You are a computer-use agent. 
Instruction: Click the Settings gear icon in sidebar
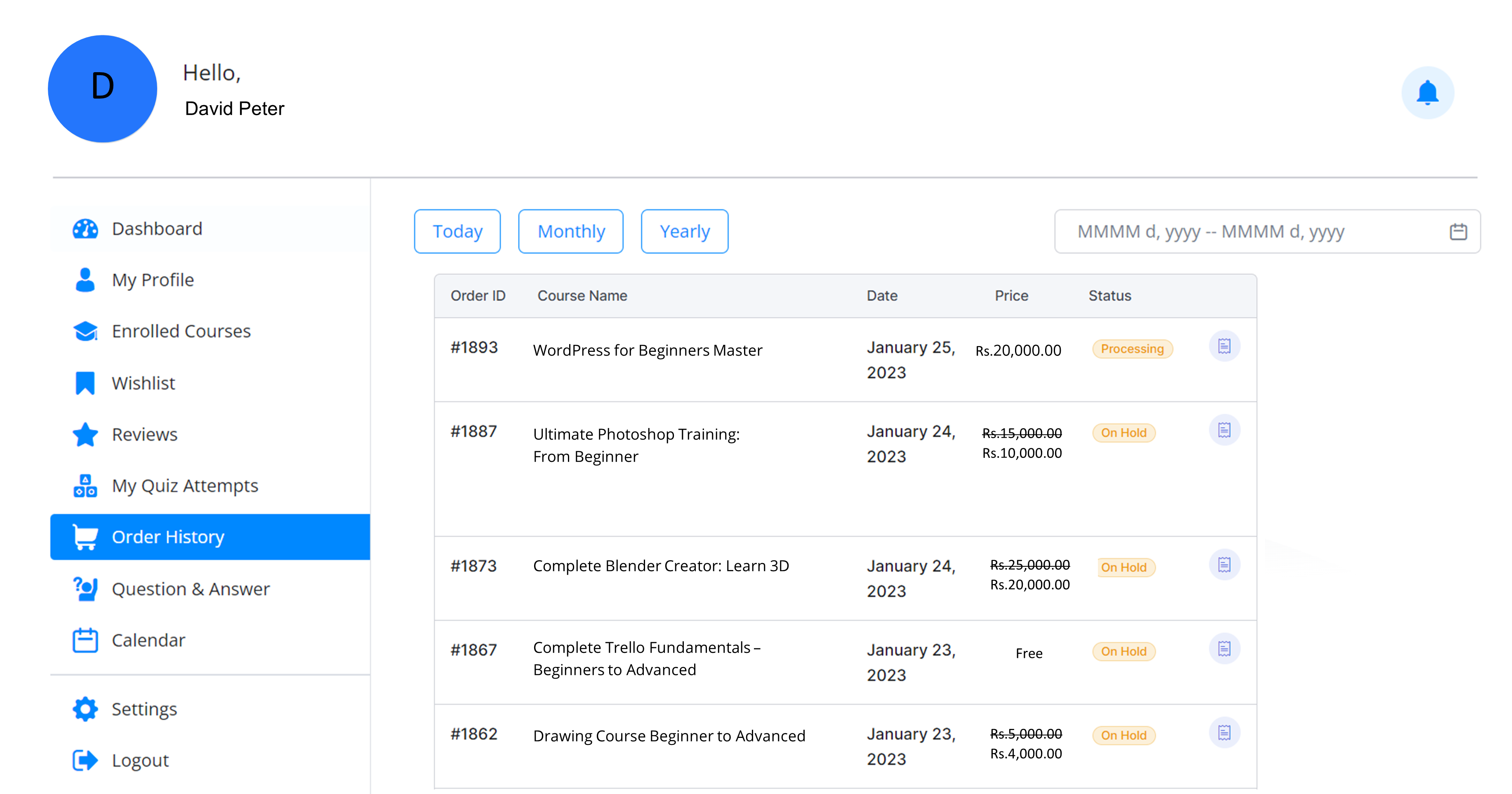point(85,709)
